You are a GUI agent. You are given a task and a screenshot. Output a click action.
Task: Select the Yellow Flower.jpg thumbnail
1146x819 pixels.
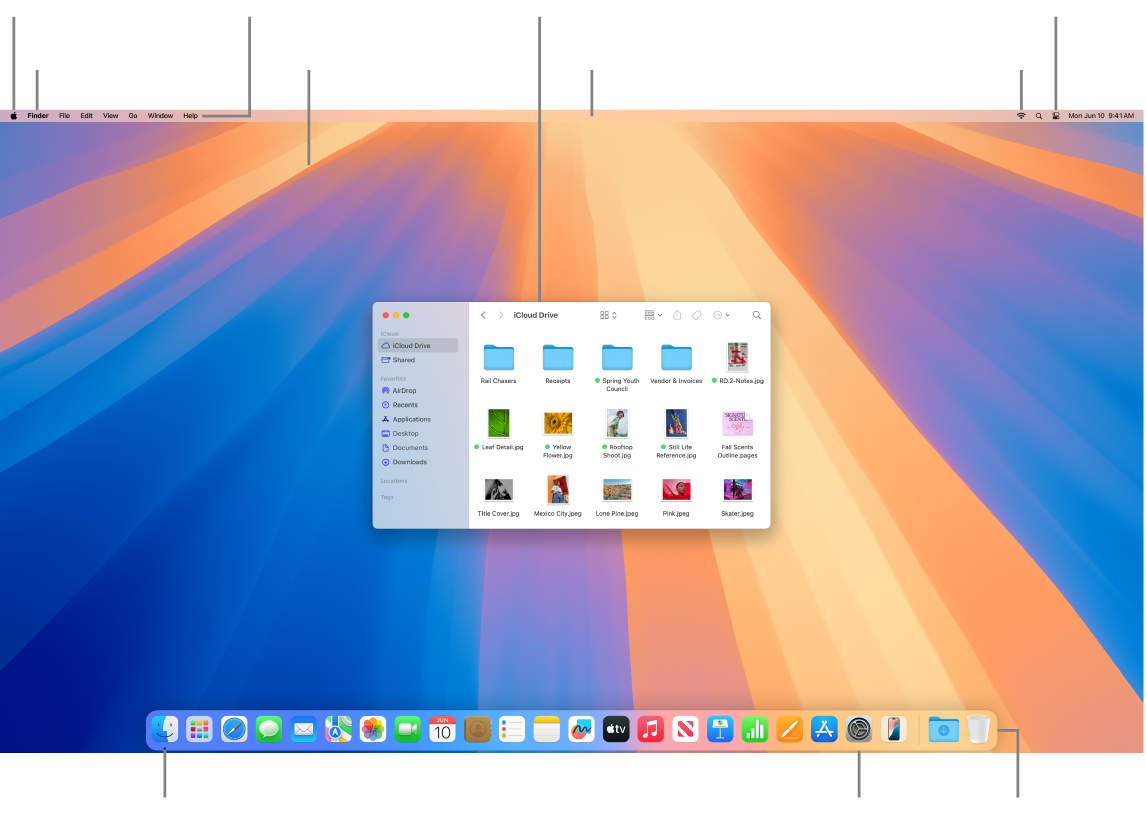click(558, 423)
